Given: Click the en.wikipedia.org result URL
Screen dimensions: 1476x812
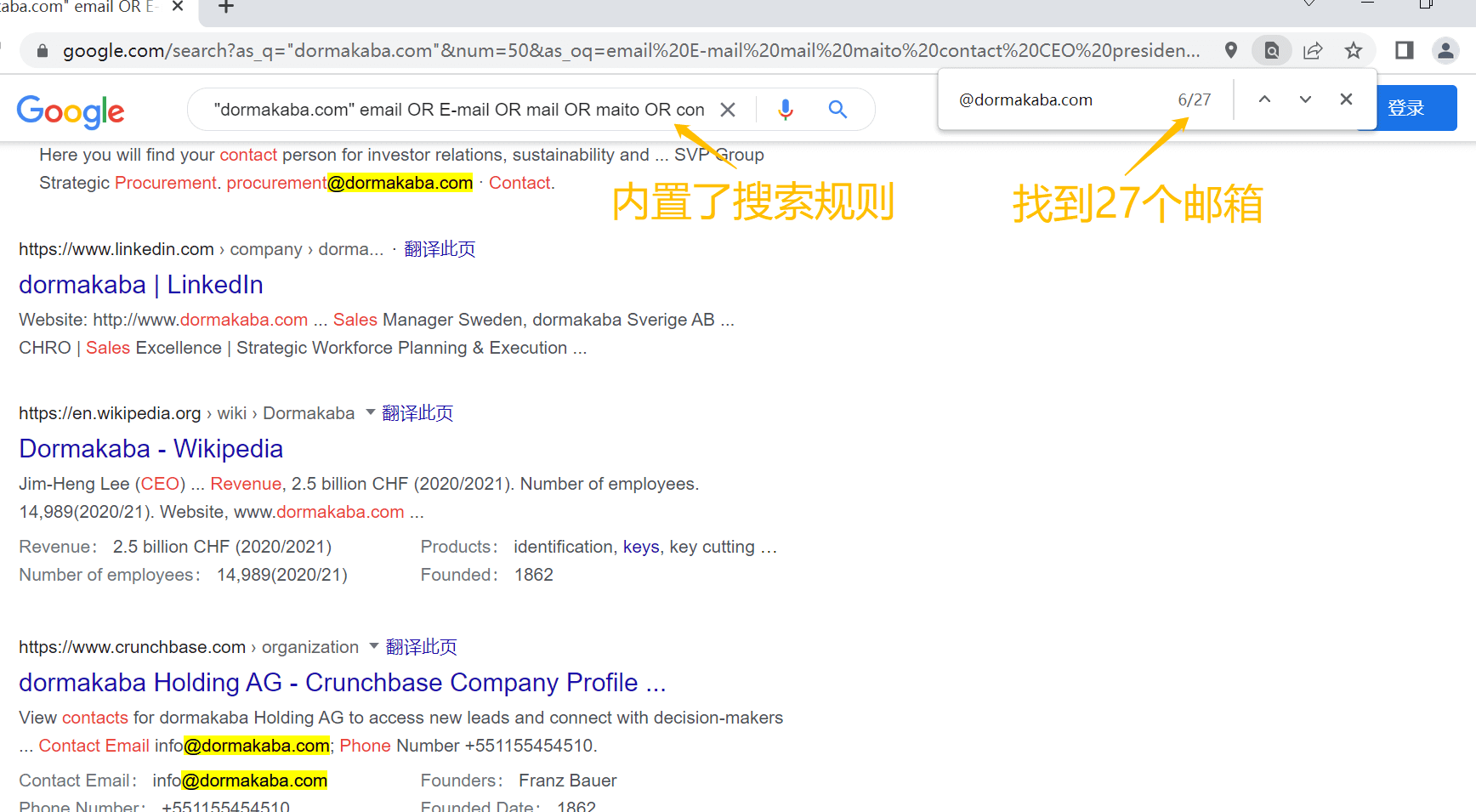Looking at the screenshot, I should tap(187, 413).
